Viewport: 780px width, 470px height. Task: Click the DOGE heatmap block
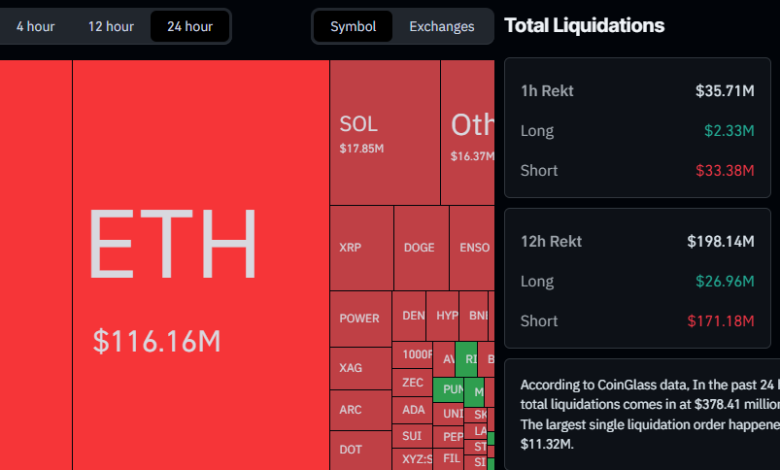420,248
